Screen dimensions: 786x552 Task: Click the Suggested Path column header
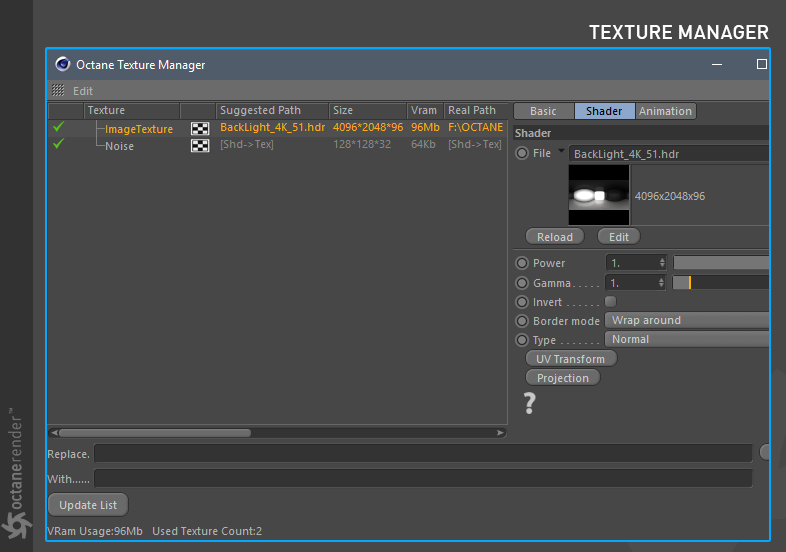[272, 110]
